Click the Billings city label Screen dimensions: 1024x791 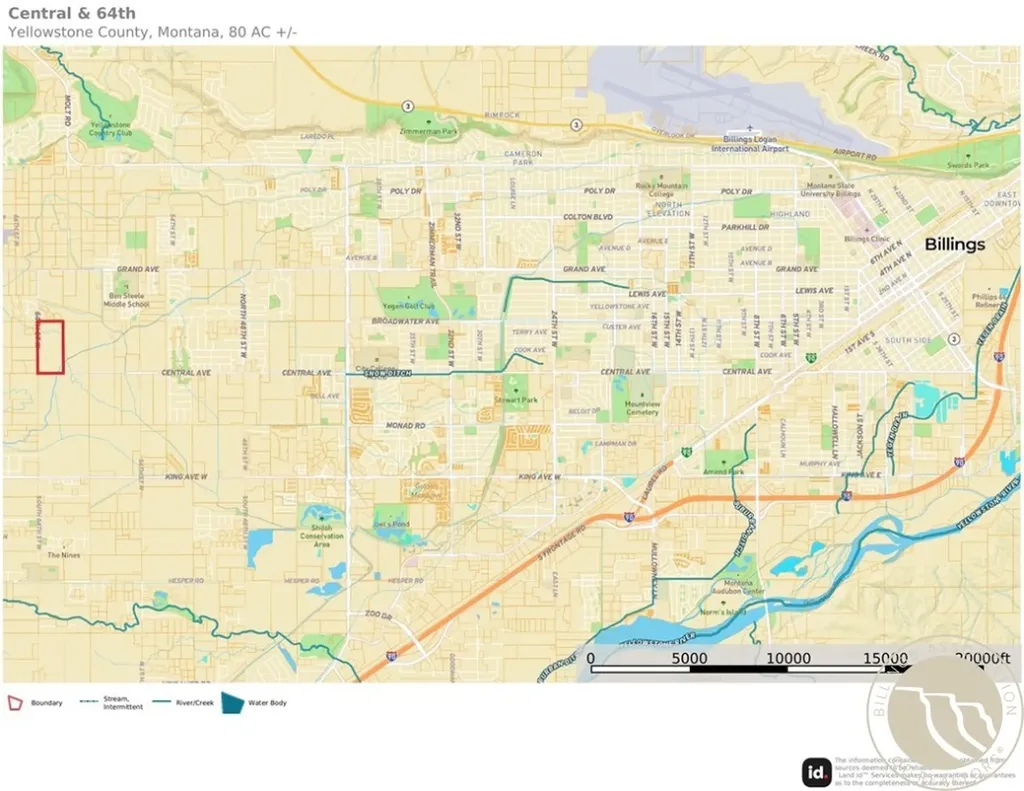point(955,244)
